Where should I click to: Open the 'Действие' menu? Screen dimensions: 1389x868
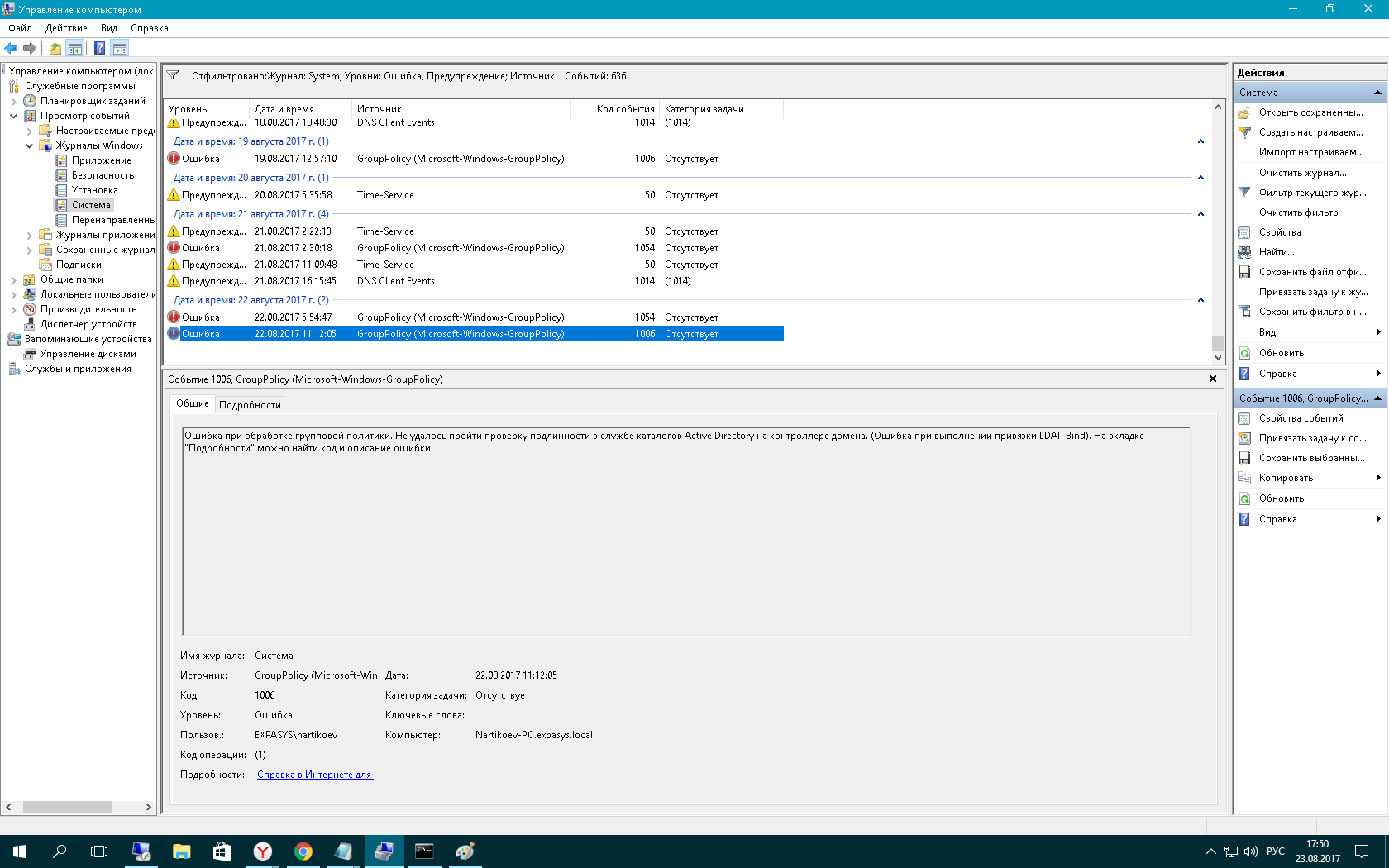click(x=66, y=28)
